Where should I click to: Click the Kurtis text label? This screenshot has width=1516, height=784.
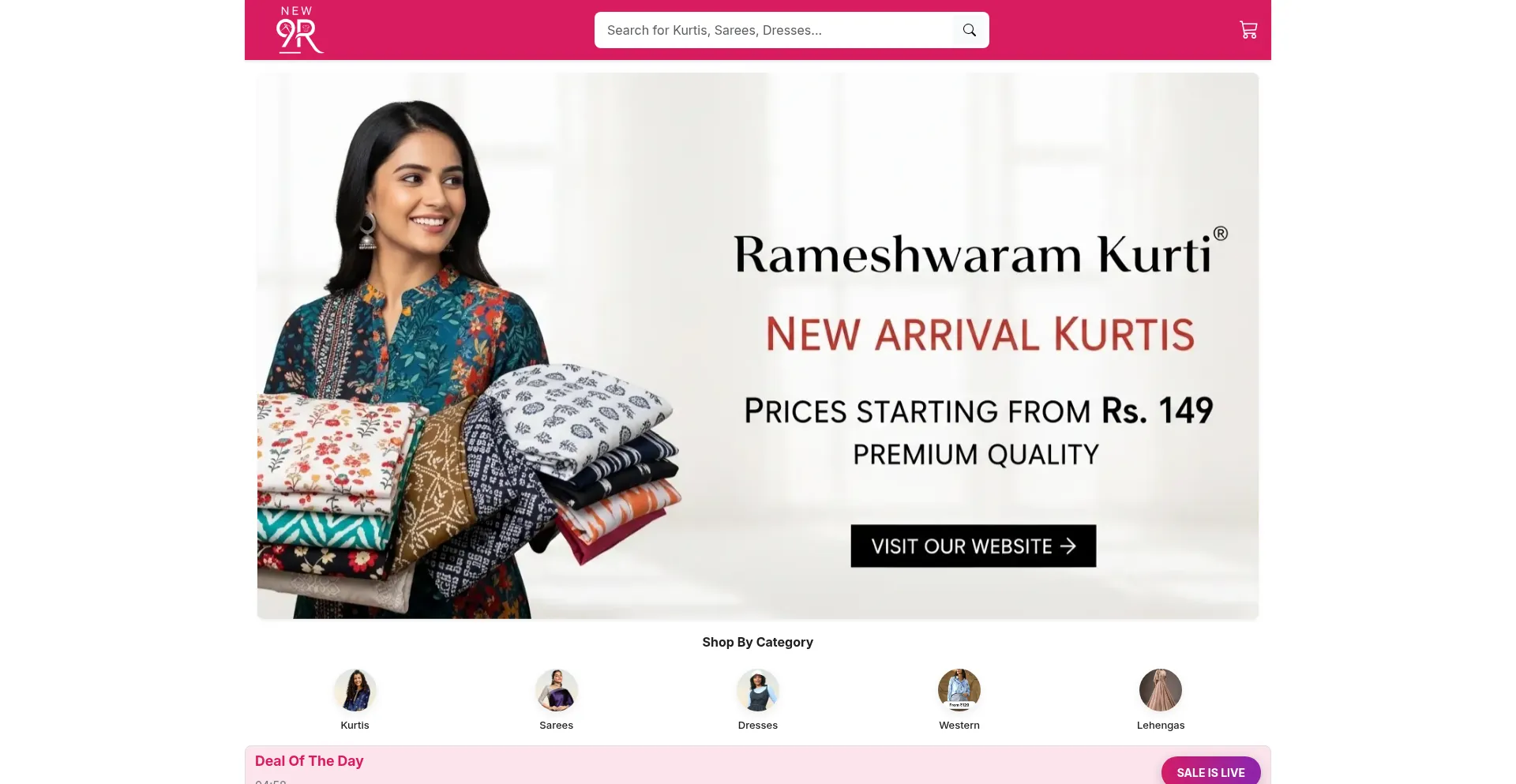(x=355, y=725)
